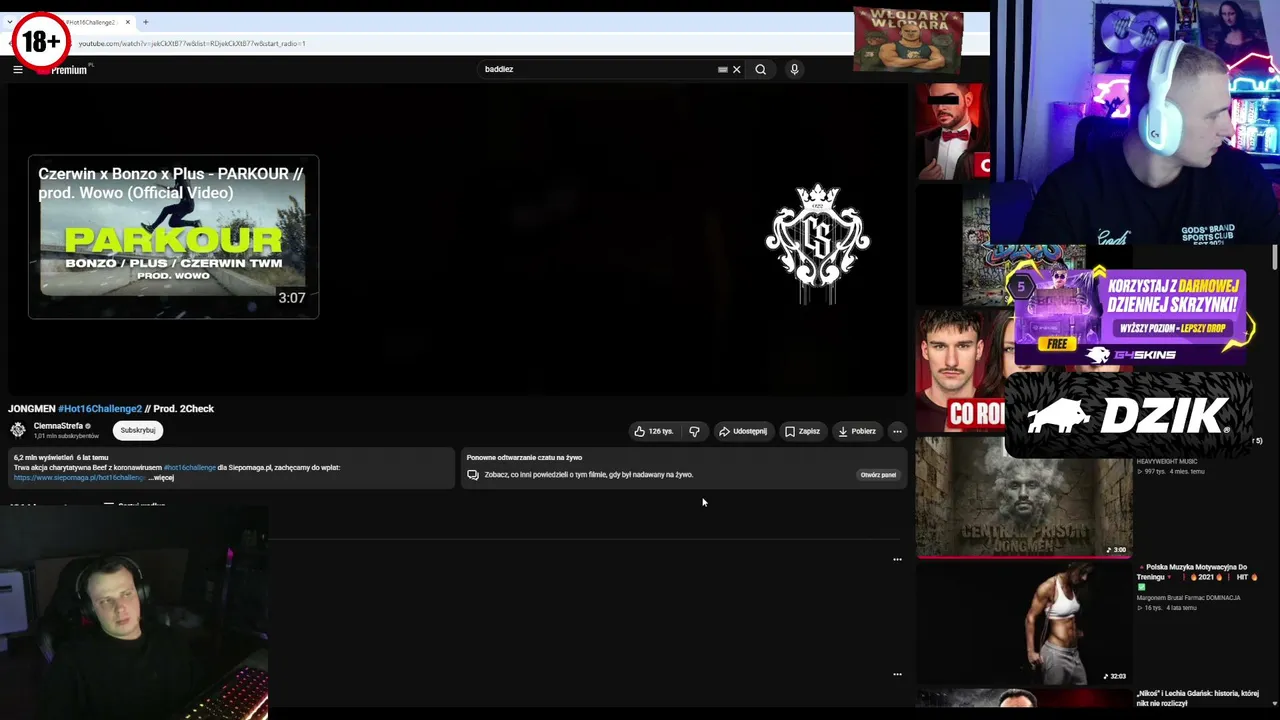The width and height of the screenshot is (1280, 720).
Task: Click the YouTube Premium logo
Action: (66, 69)
